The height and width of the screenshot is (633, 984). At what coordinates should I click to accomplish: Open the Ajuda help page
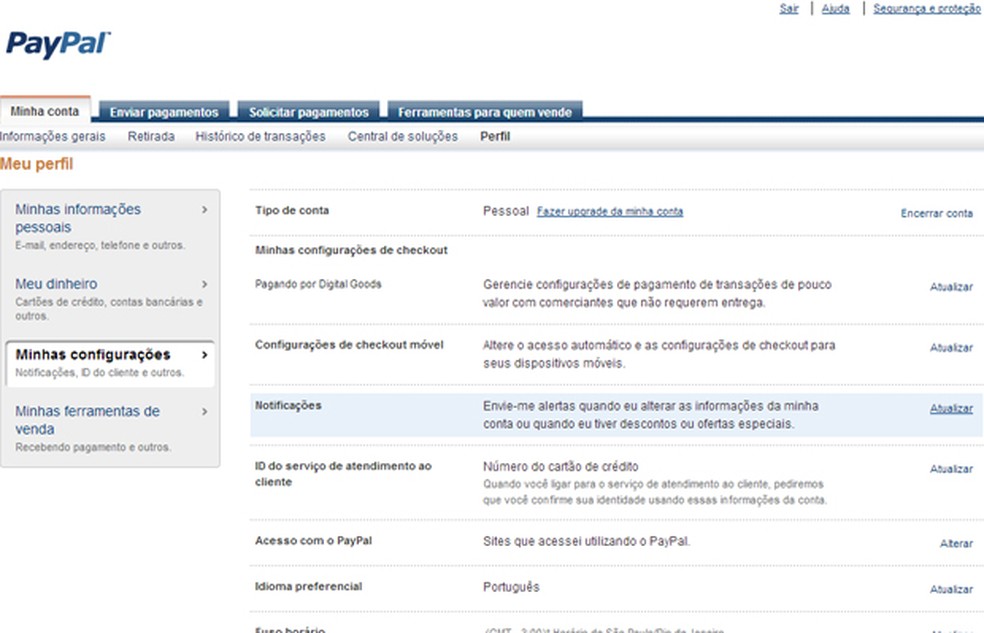pyautogui.click(x=835, y=8)
